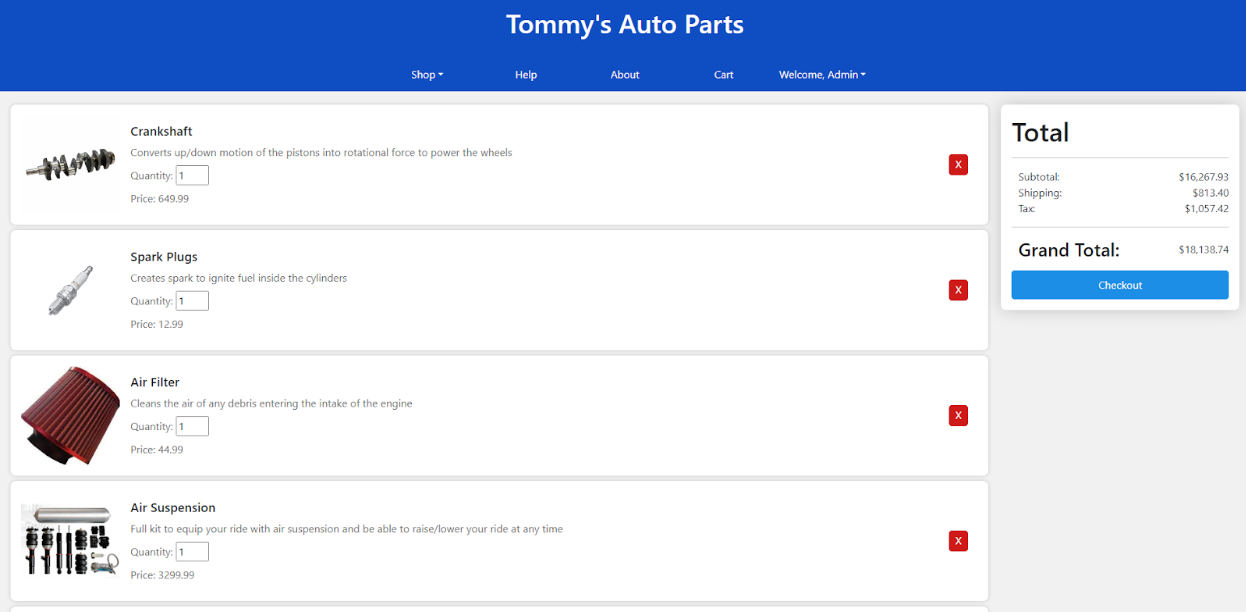Click the Spark Plugs product image
The height and width of the screenshot is (612, 1246).
69,290
